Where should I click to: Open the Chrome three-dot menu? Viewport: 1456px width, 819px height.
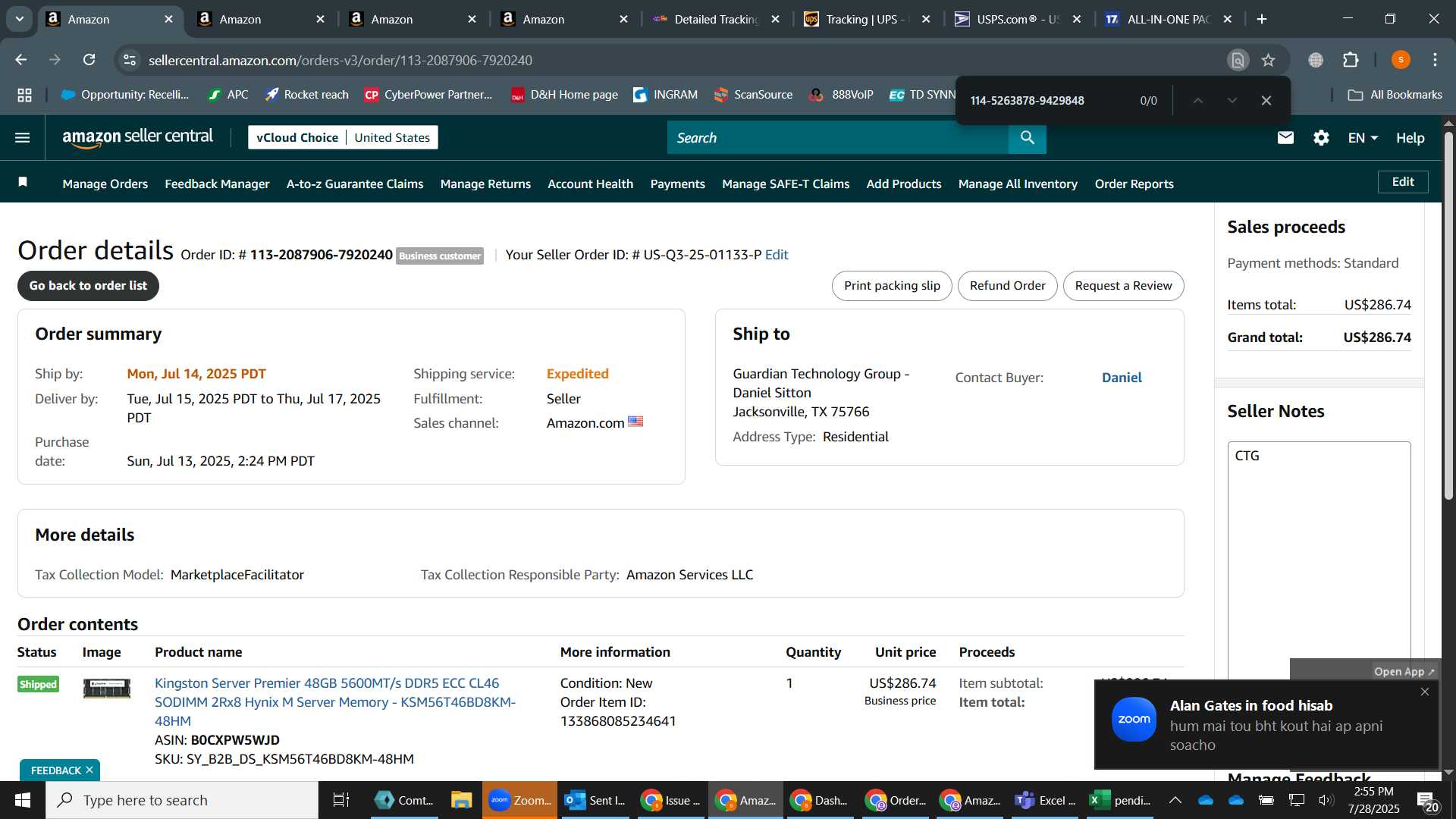click(x=1435, y=60)
